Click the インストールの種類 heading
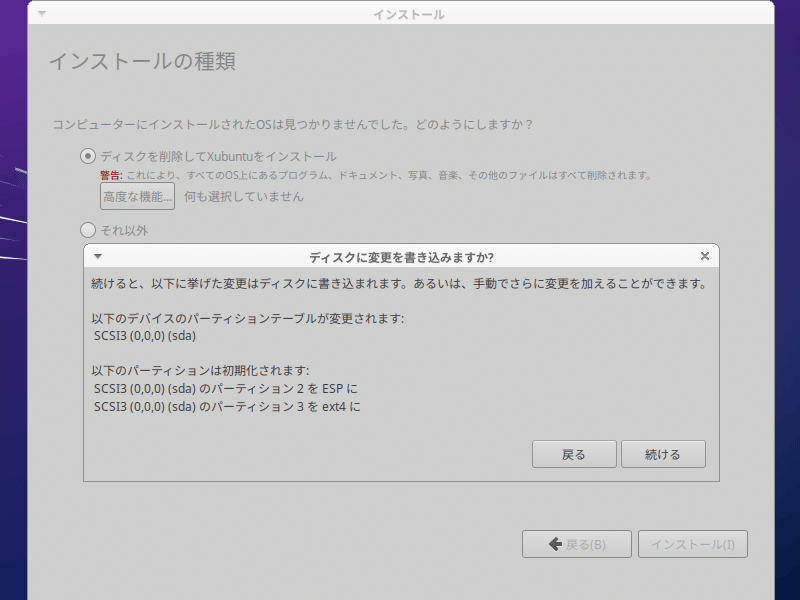The height and width of the screenshot is (600, 800). pyautogui.click(x=142, y=61)
